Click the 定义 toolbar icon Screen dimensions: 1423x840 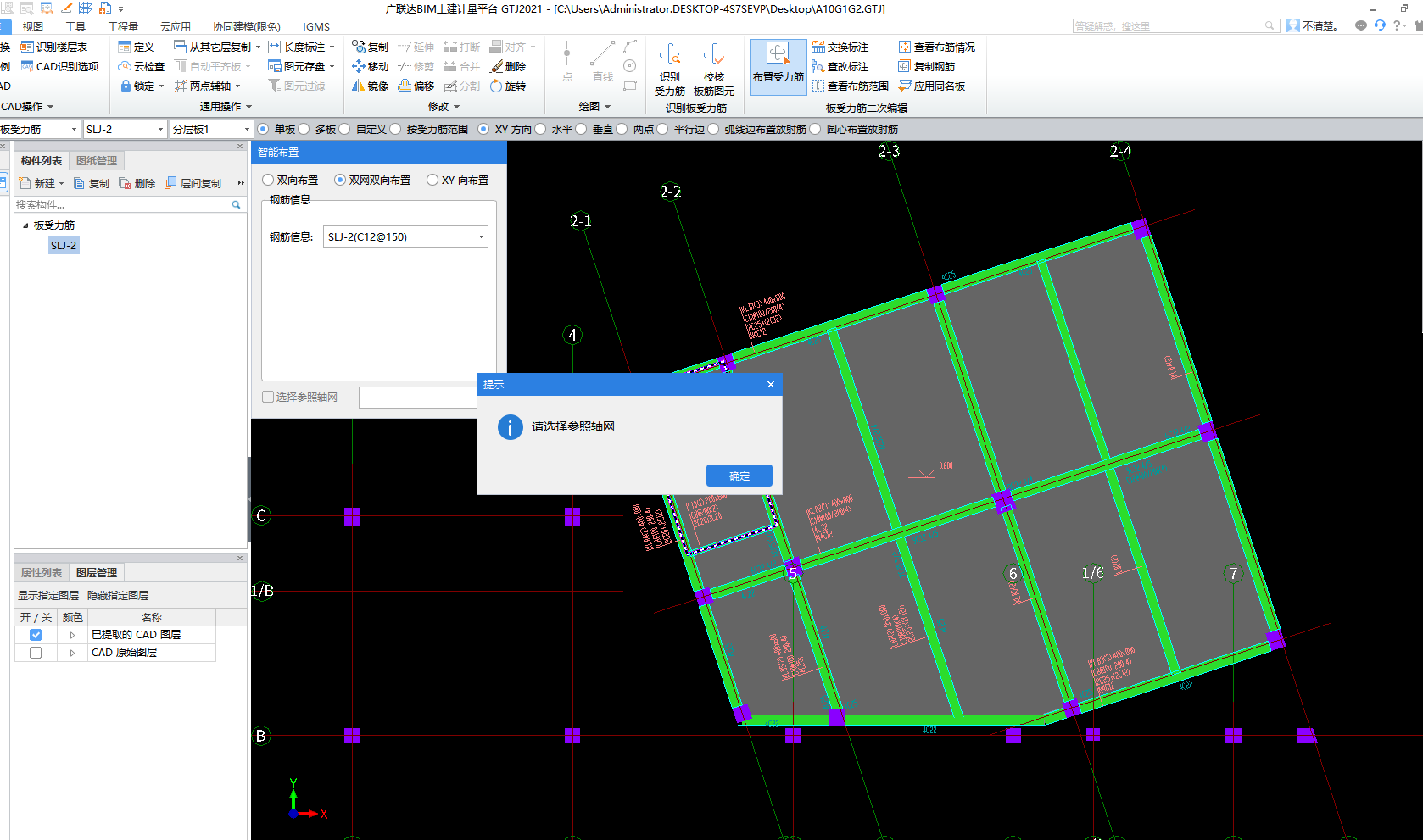125,47
